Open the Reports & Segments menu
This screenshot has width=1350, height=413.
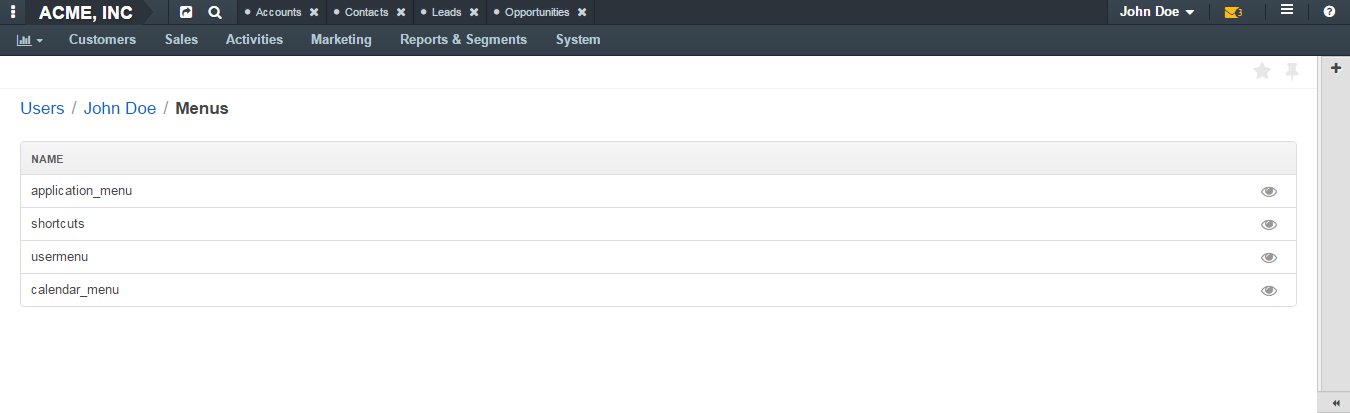click(463, 40)
